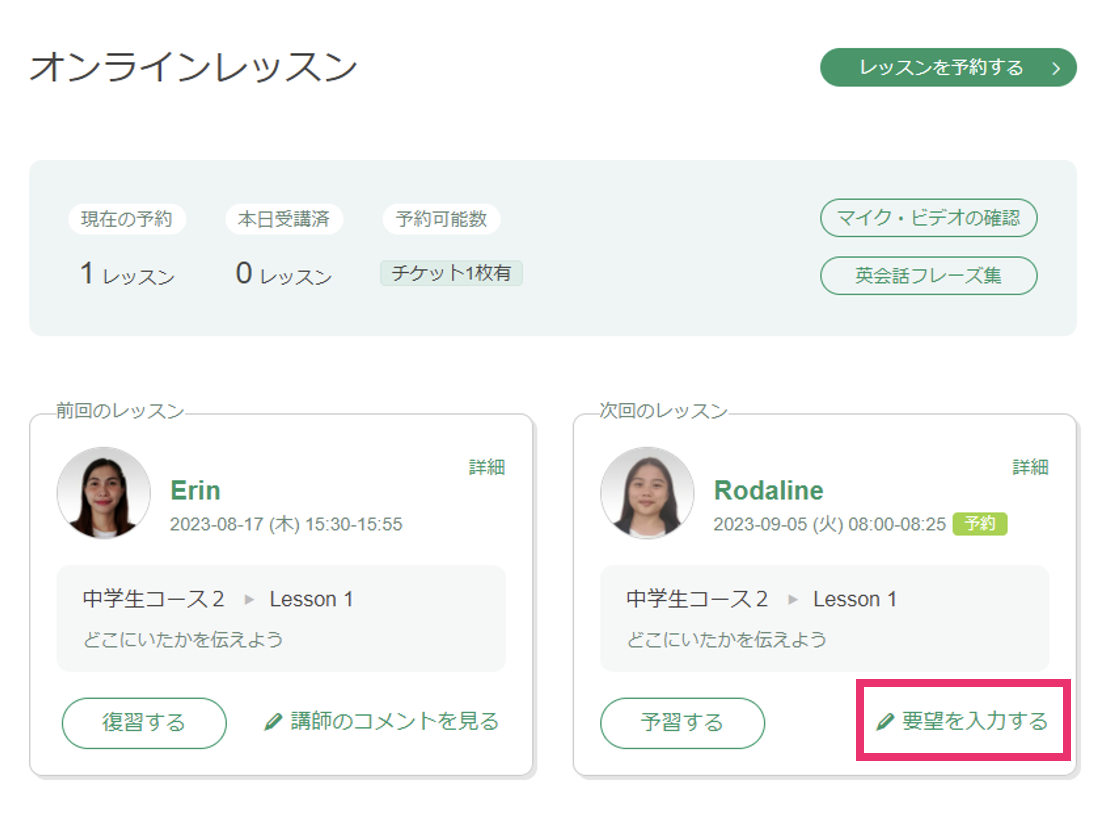This screenshot has width=1096, height=814.
Task: Click the triangle arrow in Rodaline's course path
Action: [x=793, y=600]
